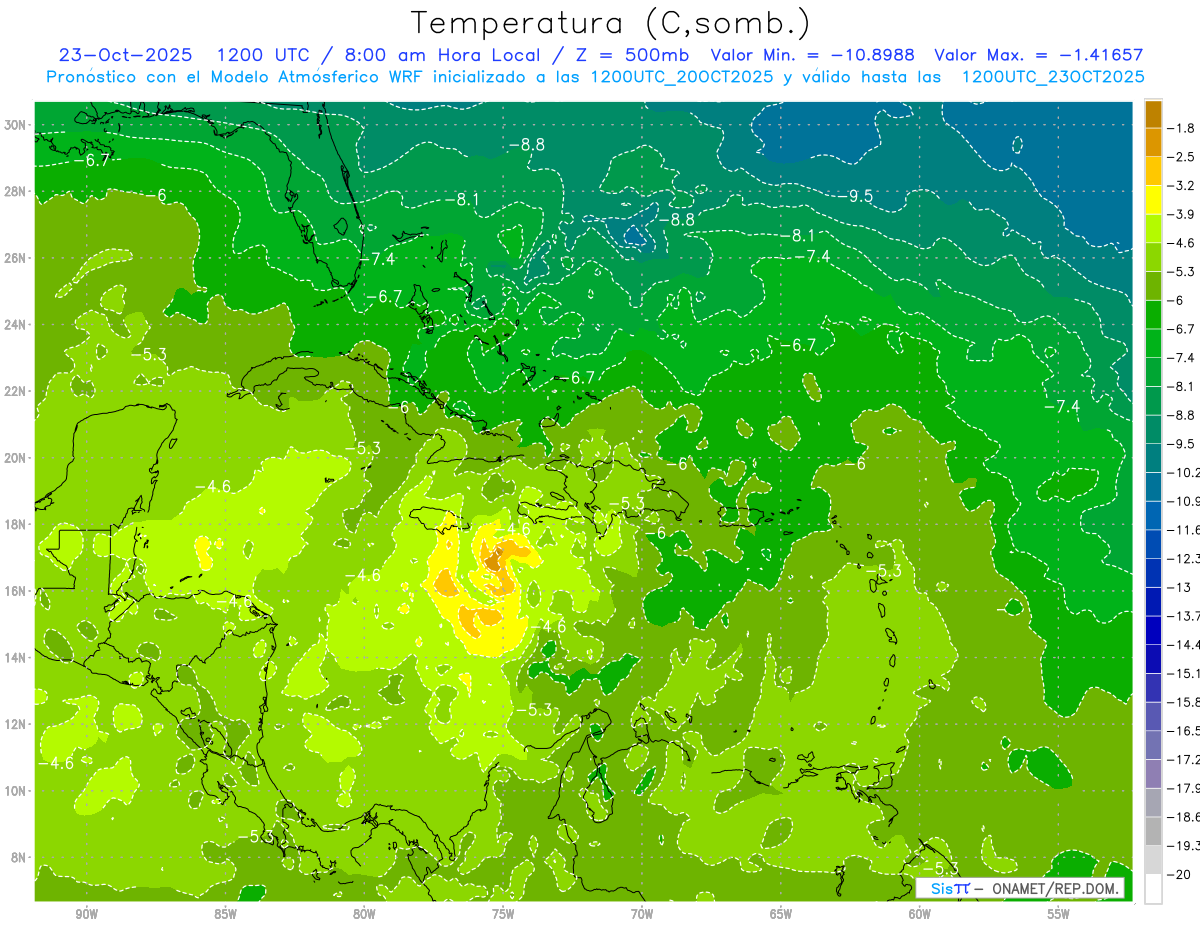Click the 8N latitude axis label
The width and height of the screenshot is (1200, 927).
click(19, 857)
